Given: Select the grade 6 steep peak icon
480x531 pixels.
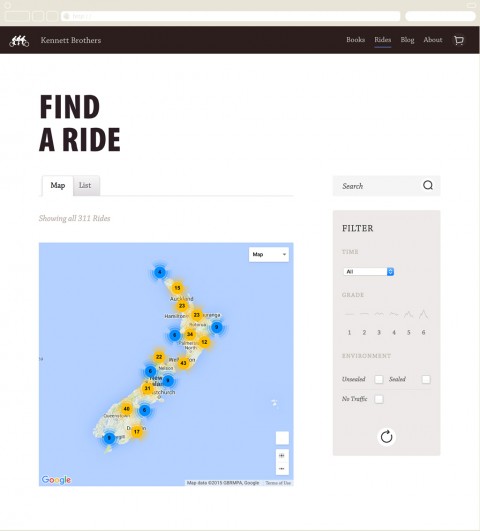Looking at the screenshot, I should [x=423, y=314].
